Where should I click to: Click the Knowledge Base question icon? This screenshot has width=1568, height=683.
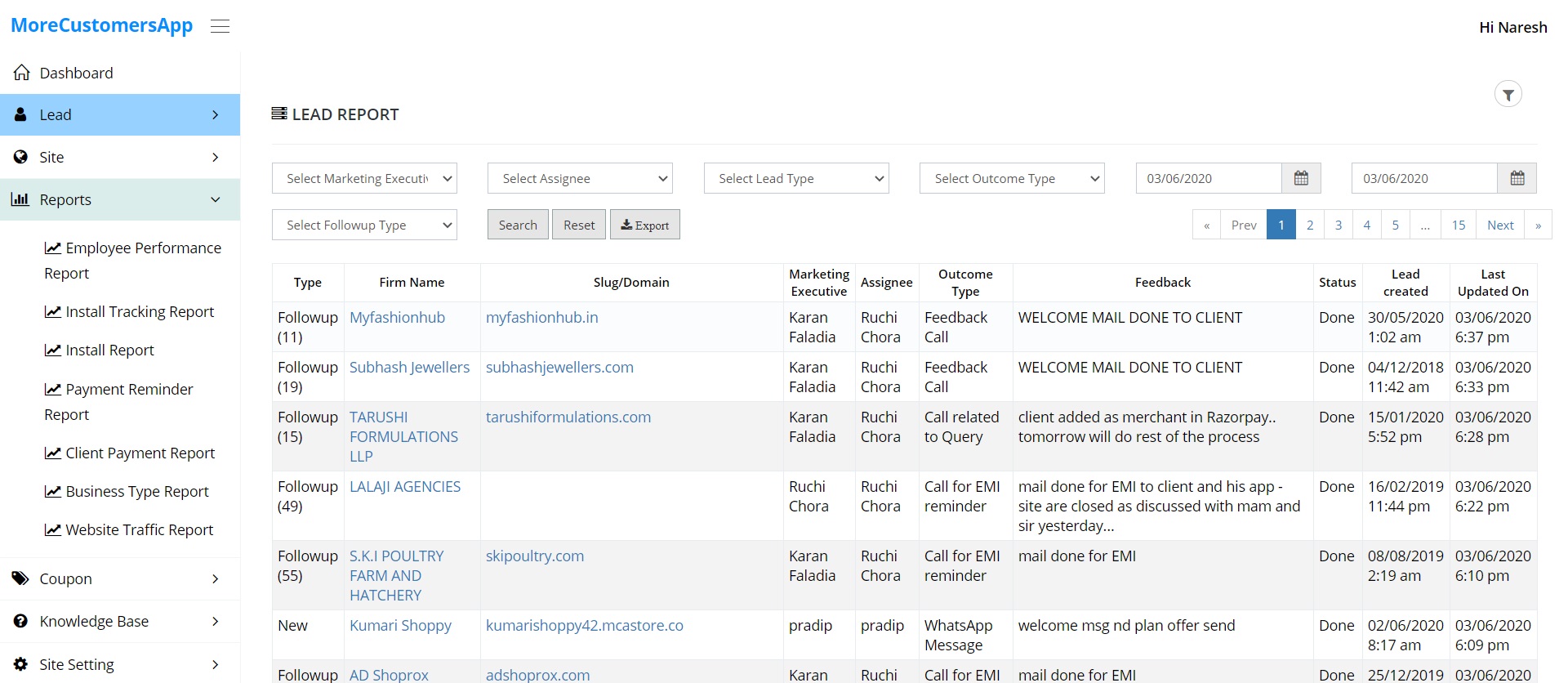[21, 621]
